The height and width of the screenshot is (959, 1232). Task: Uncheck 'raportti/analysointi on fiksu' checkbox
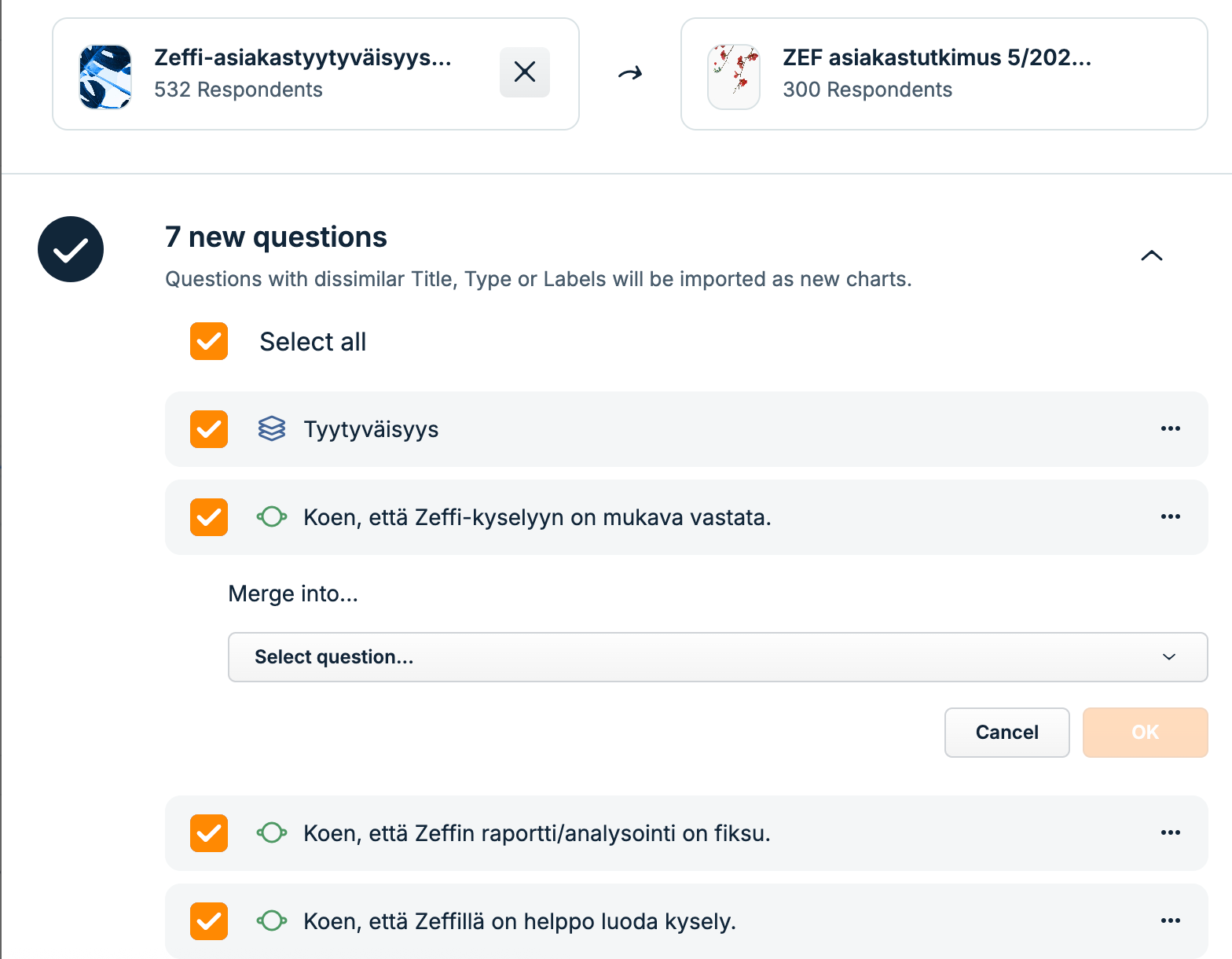click(x=209, y=833)
